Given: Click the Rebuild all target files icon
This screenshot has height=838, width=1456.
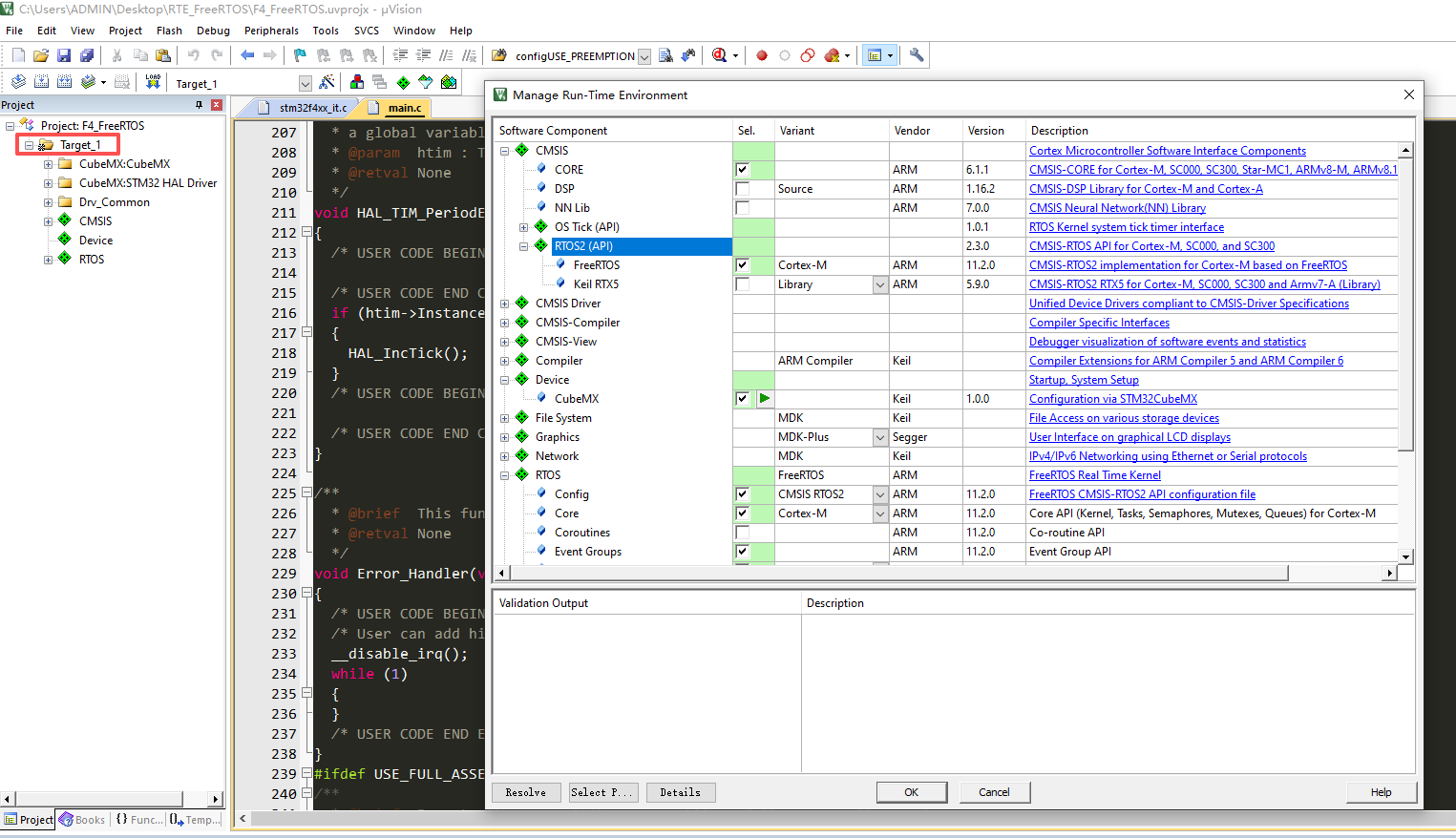Looking at the screenshot, I should point(64,82).
